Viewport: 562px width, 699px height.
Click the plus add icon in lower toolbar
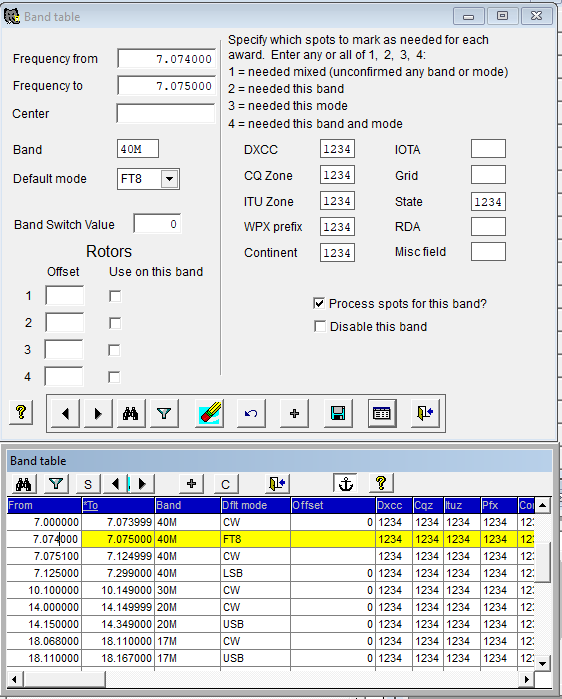tap(192, 484)
